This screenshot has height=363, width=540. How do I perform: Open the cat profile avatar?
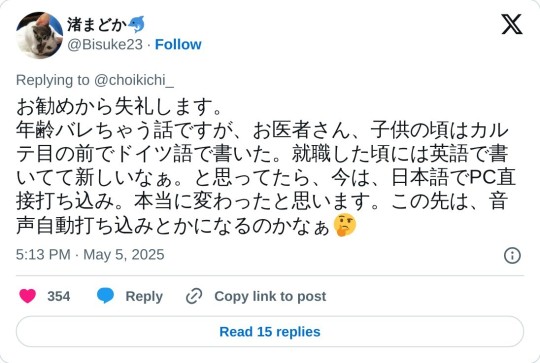[40, 35]
